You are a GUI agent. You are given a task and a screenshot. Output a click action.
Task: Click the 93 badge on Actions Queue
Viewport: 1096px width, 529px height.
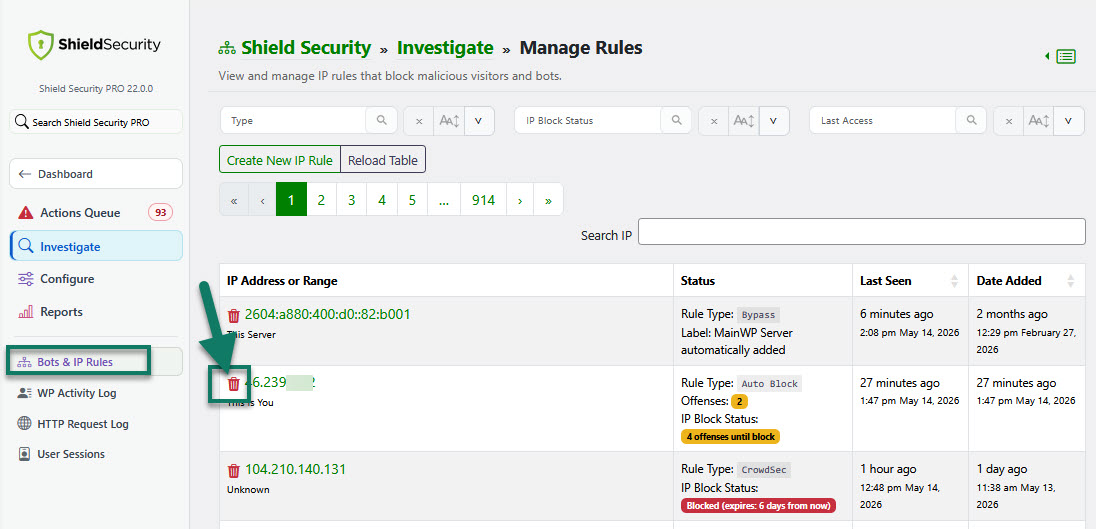(x=160, y=212)
